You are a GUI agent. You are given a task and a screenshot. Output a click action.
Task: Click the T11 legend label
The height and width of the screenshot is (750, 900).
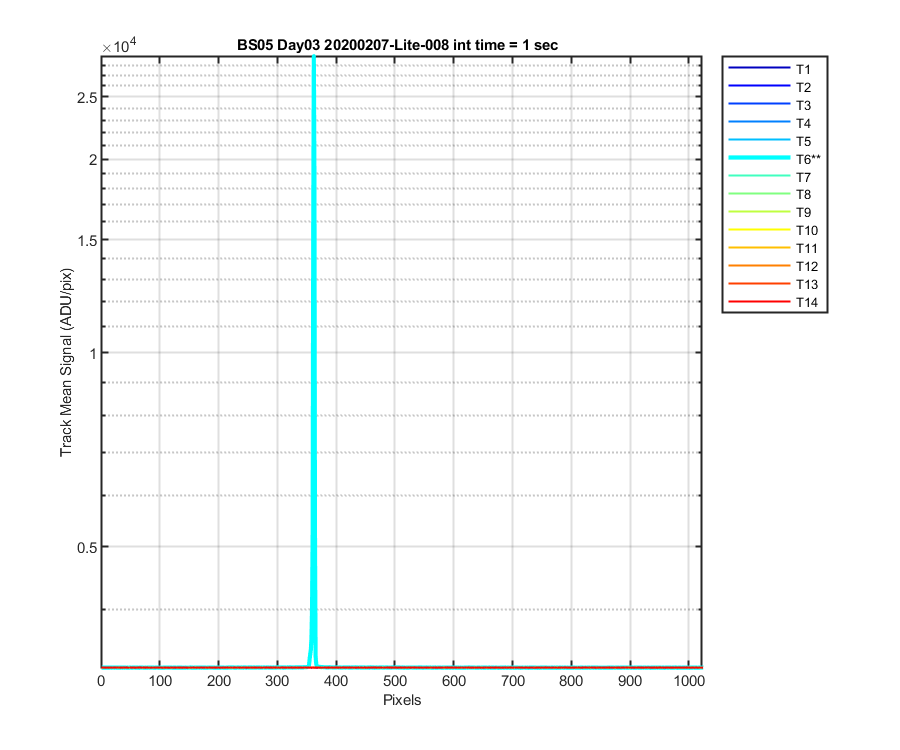(x=806, y=248)
